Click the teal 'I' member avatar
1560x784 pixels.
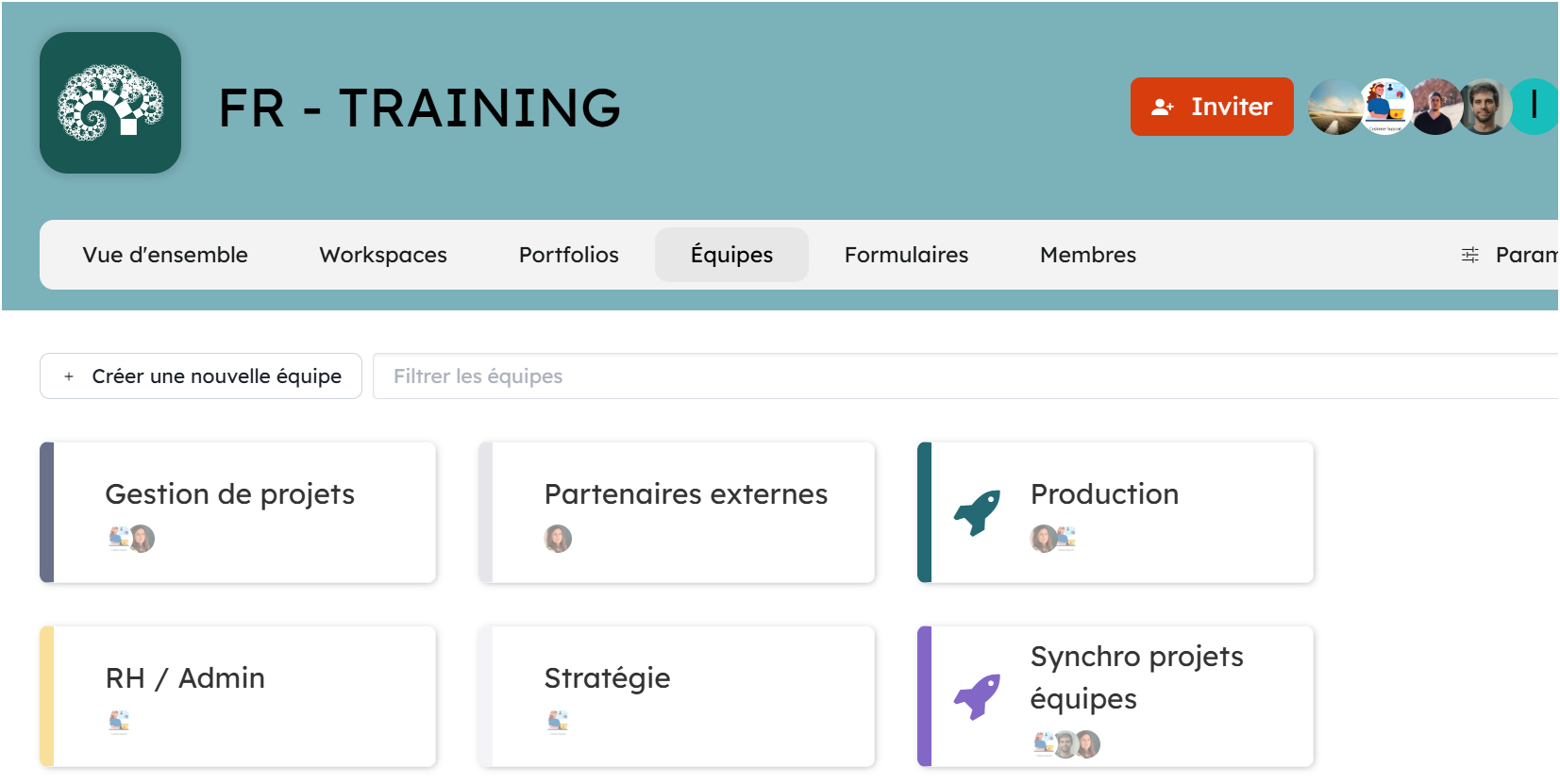tap(1534, 107)
